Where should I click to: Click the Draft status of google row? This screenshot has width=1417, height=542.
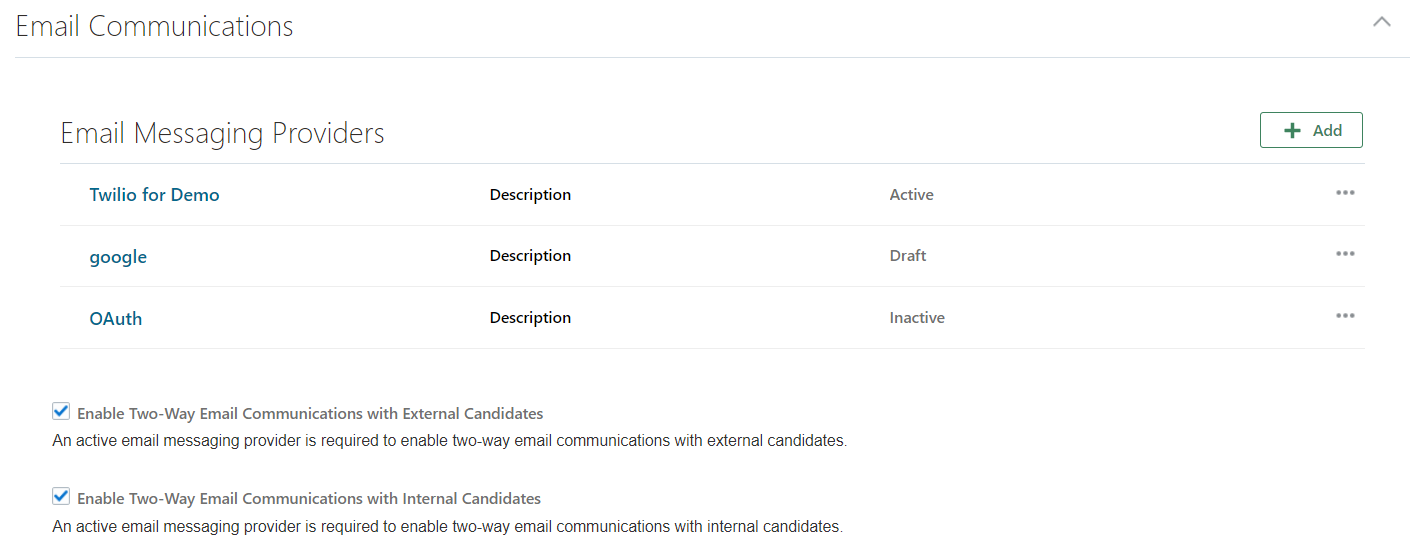[x=907, y=256]
